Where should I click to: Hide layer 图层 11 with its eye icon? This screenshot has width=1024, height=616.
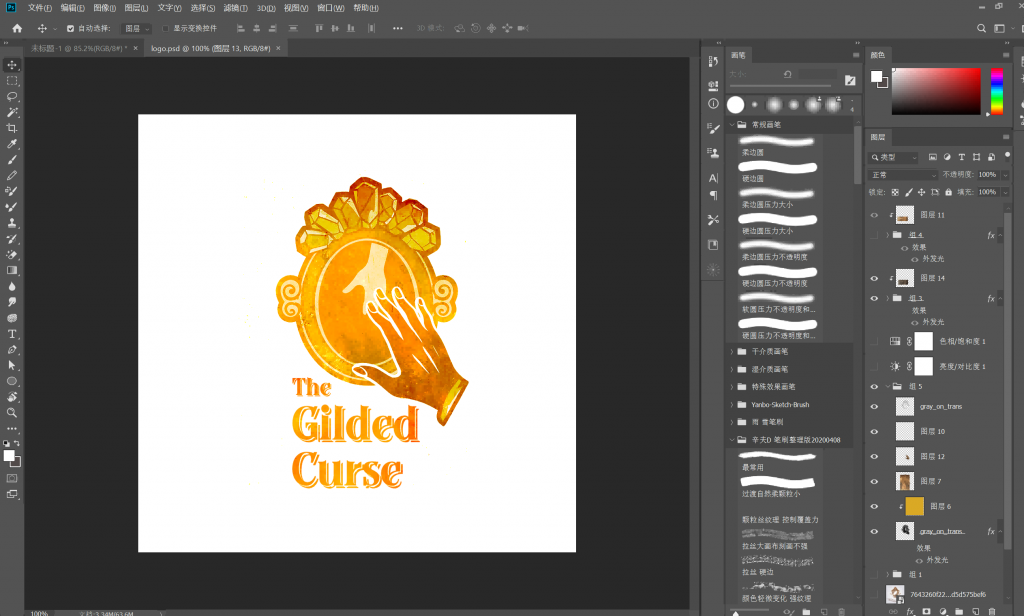pyautogui.click(x=874, y=215)
